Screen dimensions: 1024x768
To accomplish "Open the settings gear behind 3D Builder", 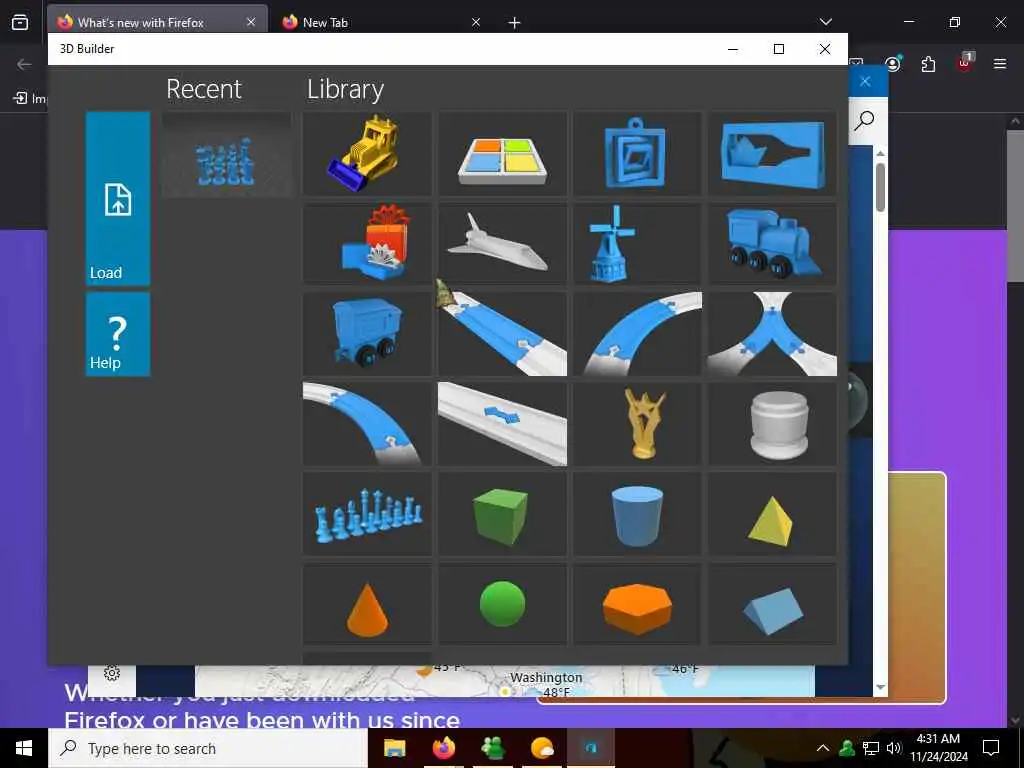I will tap(112, 673).
